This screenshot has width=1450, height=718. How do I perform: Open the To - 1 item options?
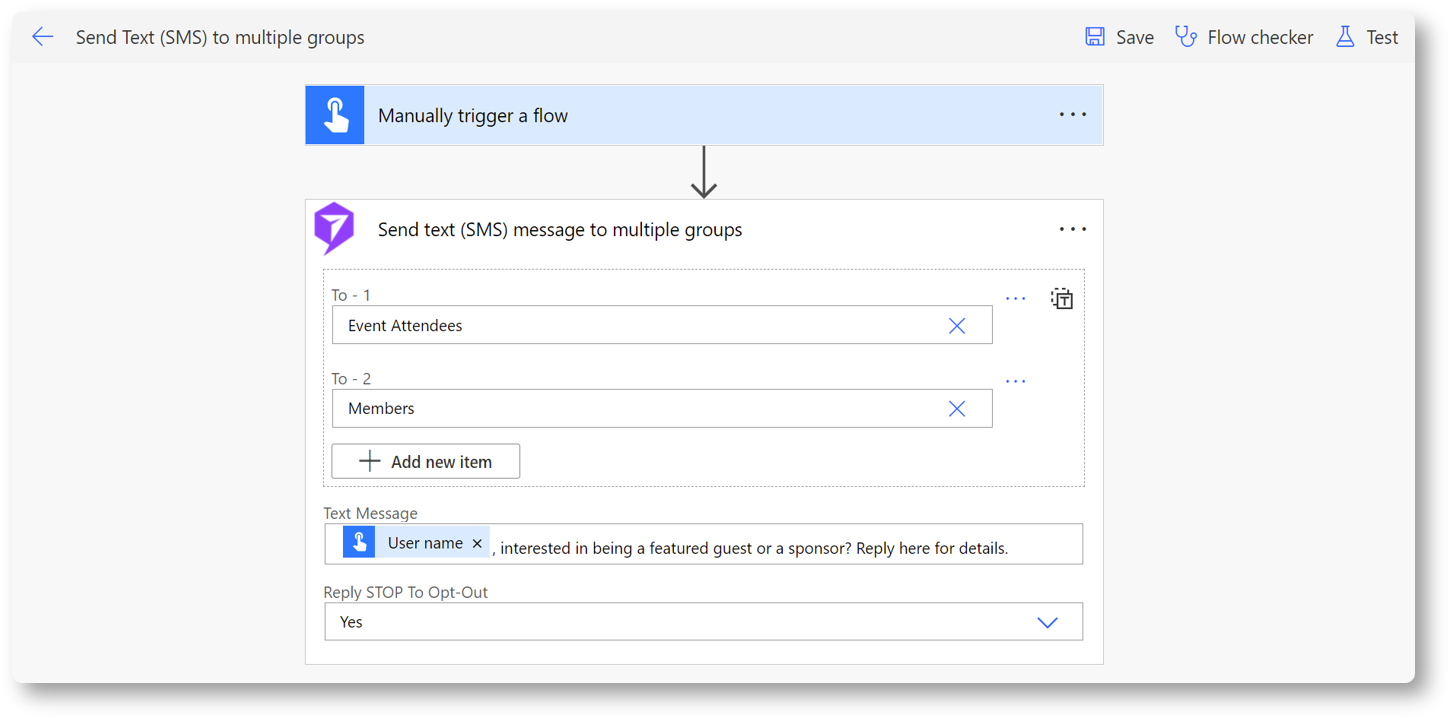point(1015,298)
